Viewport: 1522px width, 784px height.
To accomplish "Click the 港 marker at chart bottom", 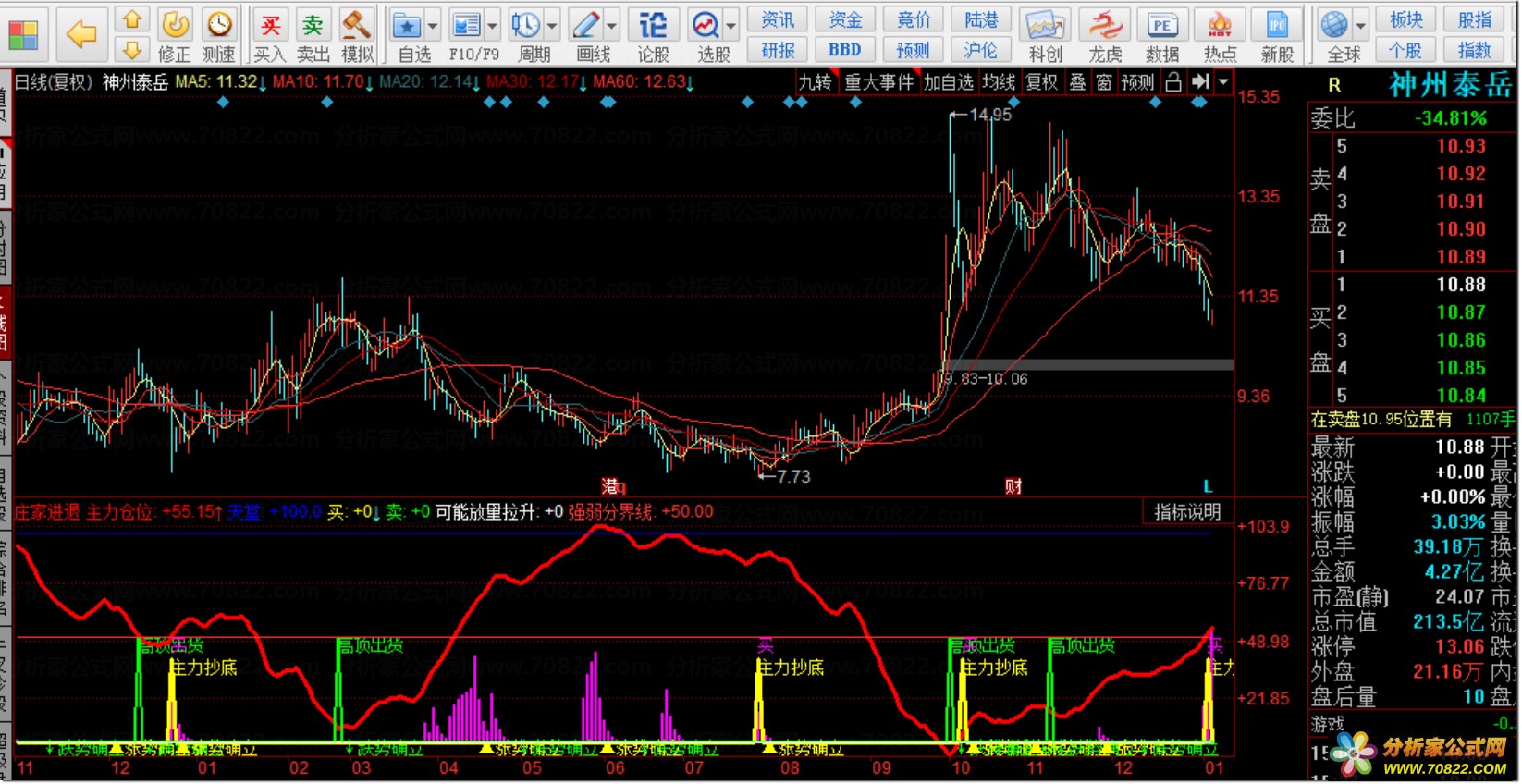I will (x=612, y=486).
